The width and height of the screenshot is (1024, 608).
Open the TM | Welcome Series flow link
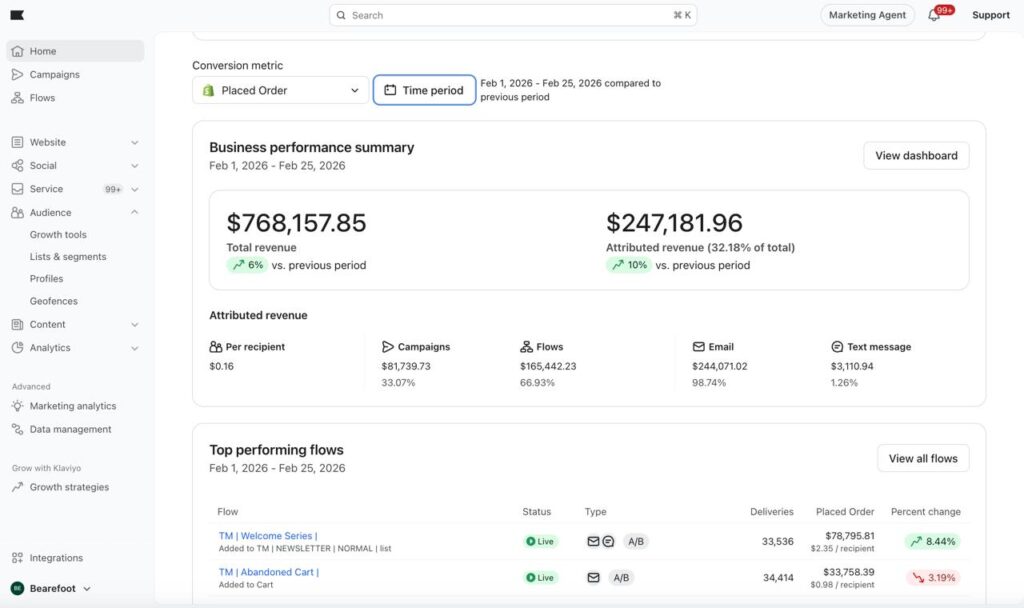(267, 536)
